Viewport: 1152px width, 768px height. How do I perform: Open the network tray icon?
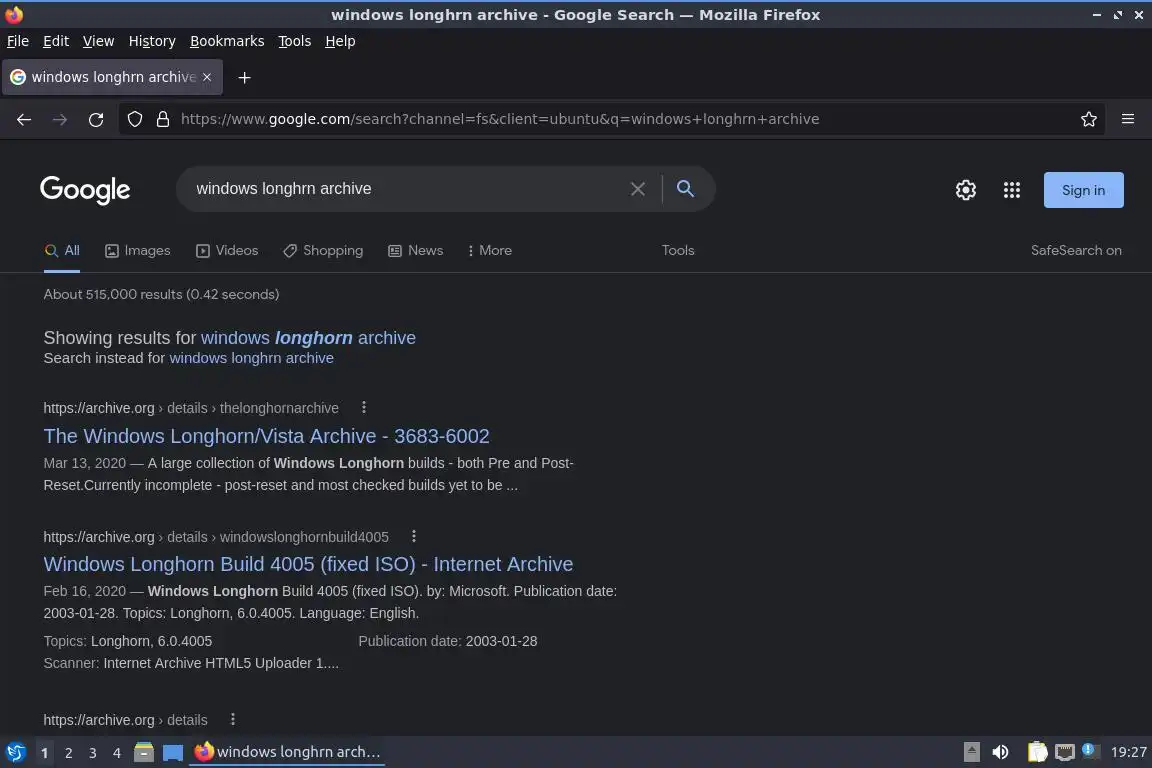[x=1065, y=752]
